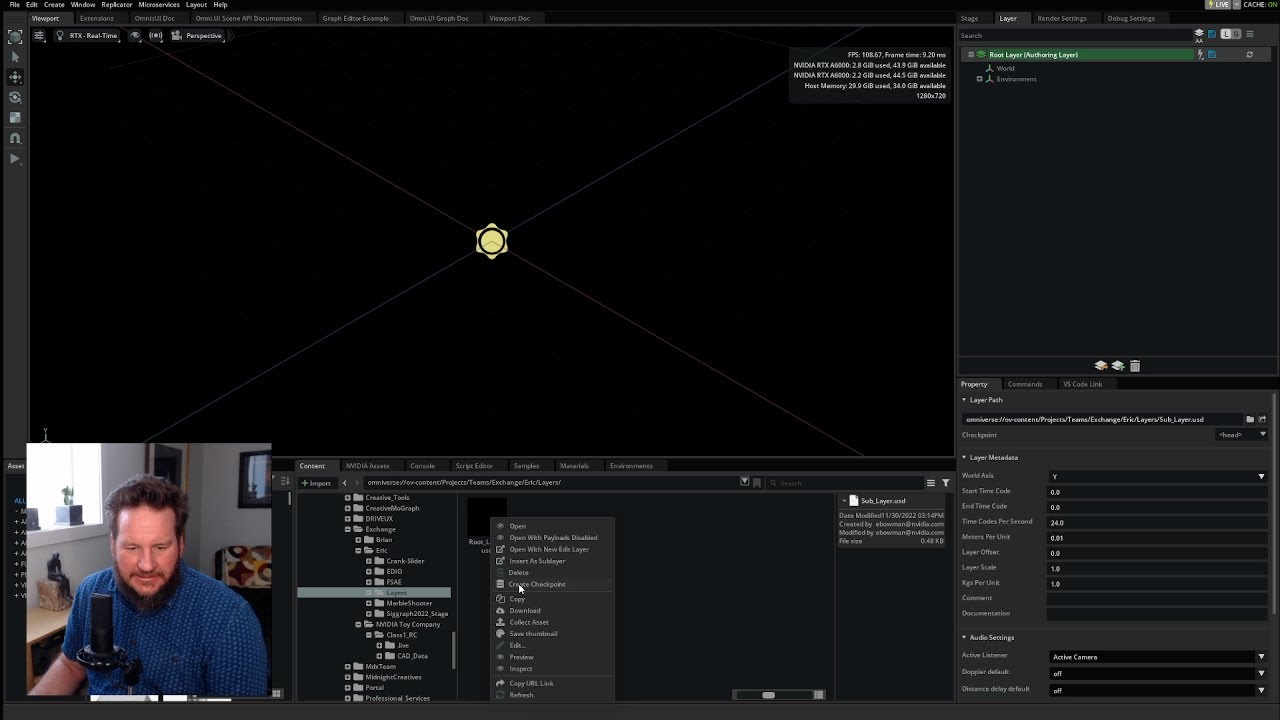
Task: Open the Checkpoint head dropdown
Action: pyautogui.click(x=1242, y=435)
